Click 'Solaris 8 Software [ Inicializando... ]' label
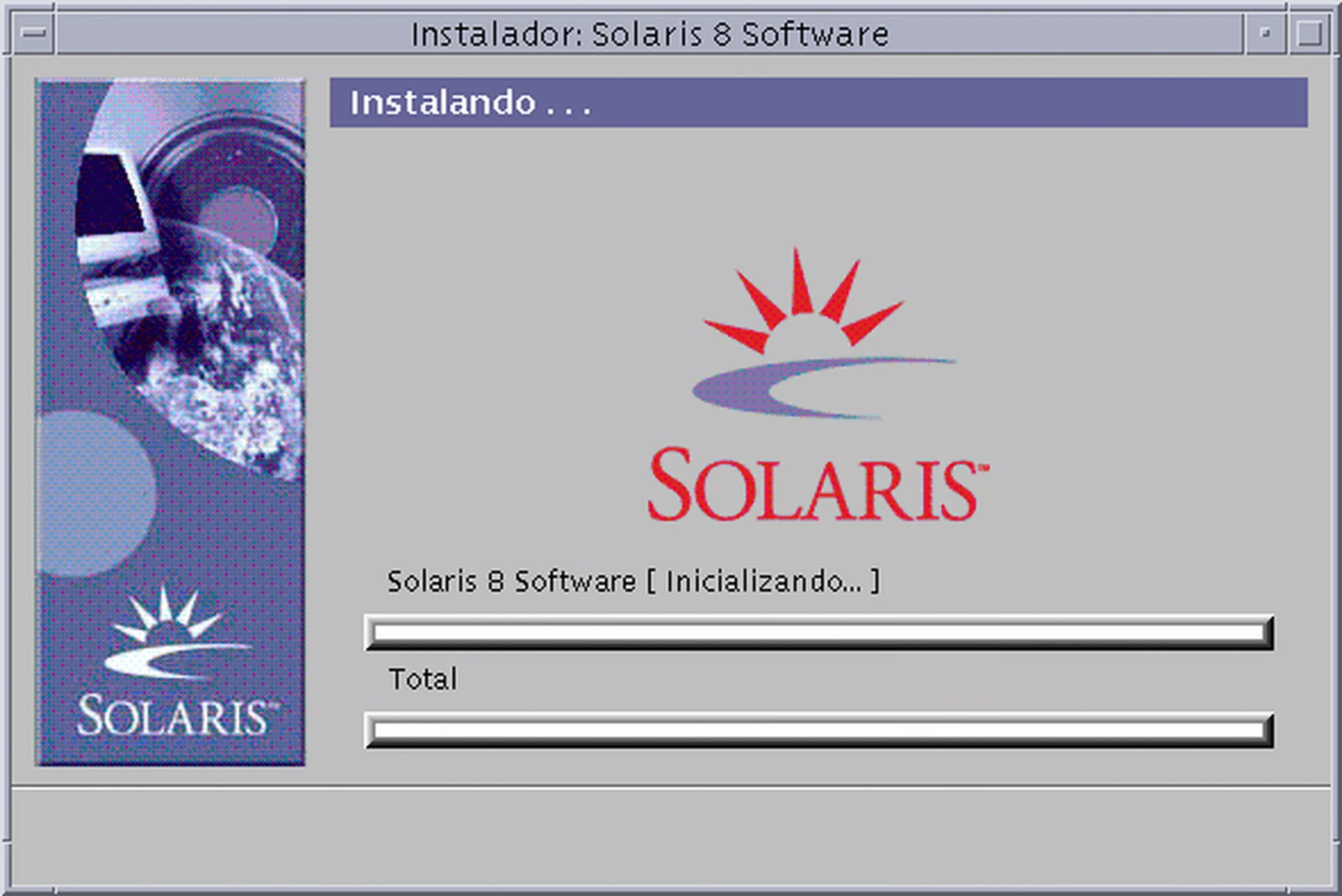The height and width of the screenshot is (896, 1342). tap(633, 582)
